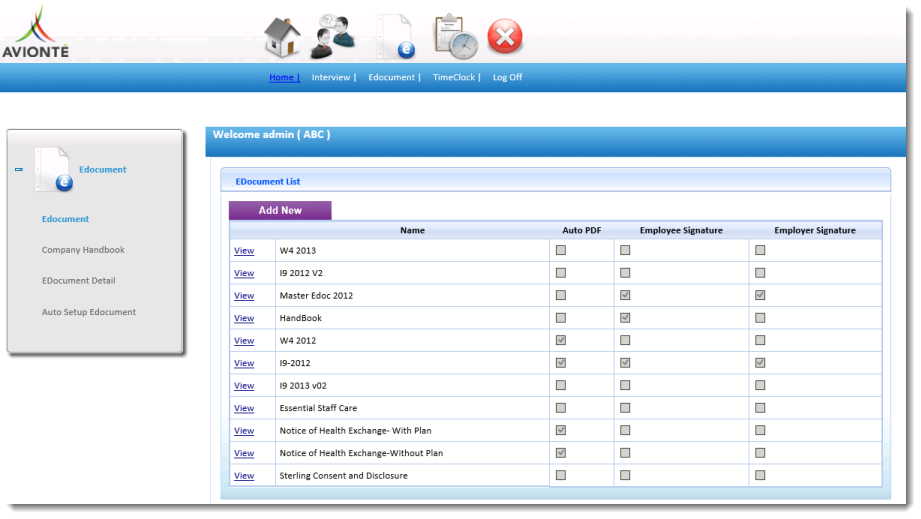Toggle Auto PDF for Health Exchange- With Plan
Viewport: 921px width, 519px height.
[x=561, y=430]
